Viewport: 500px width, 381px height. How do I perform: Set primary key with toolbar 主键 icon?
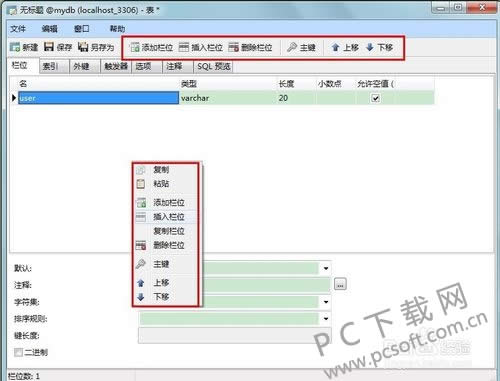pyautogui.click(x=292, y=47)
